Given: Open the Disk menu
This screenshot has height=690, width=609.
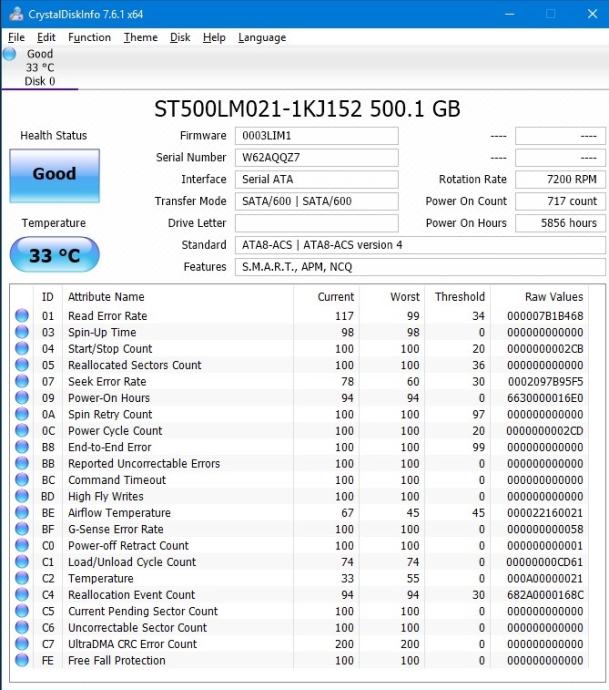Looking at the screenshot, I should 180,37.
